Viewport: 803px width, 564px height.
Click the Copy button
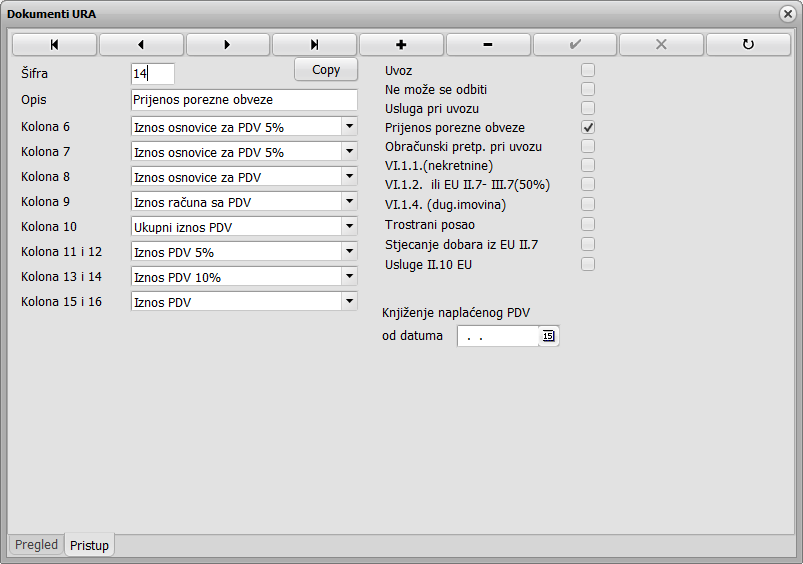click(326, 70)
